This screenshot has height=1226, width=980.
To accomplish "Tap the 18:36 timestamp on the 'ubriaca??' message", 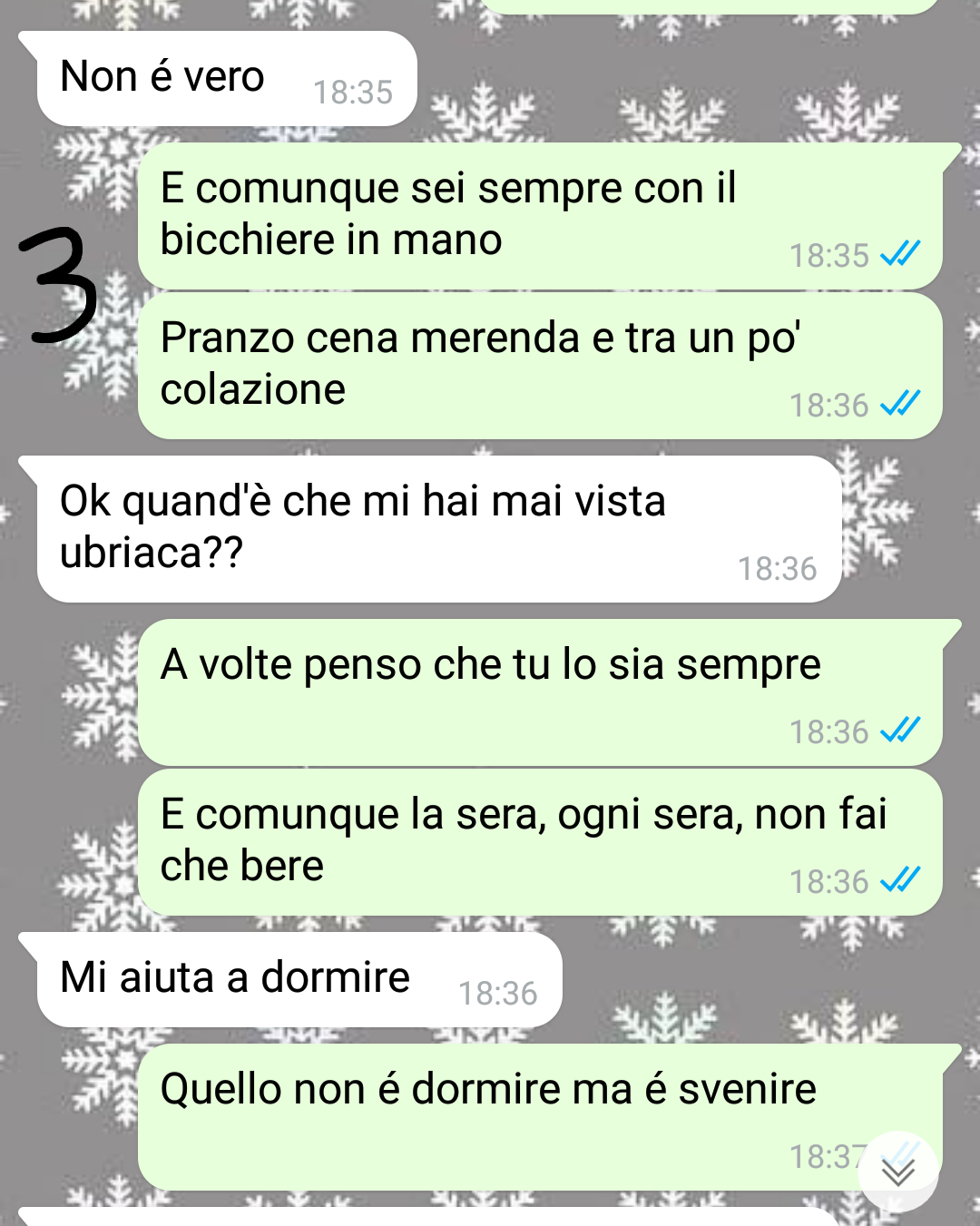I will [777, 569].
